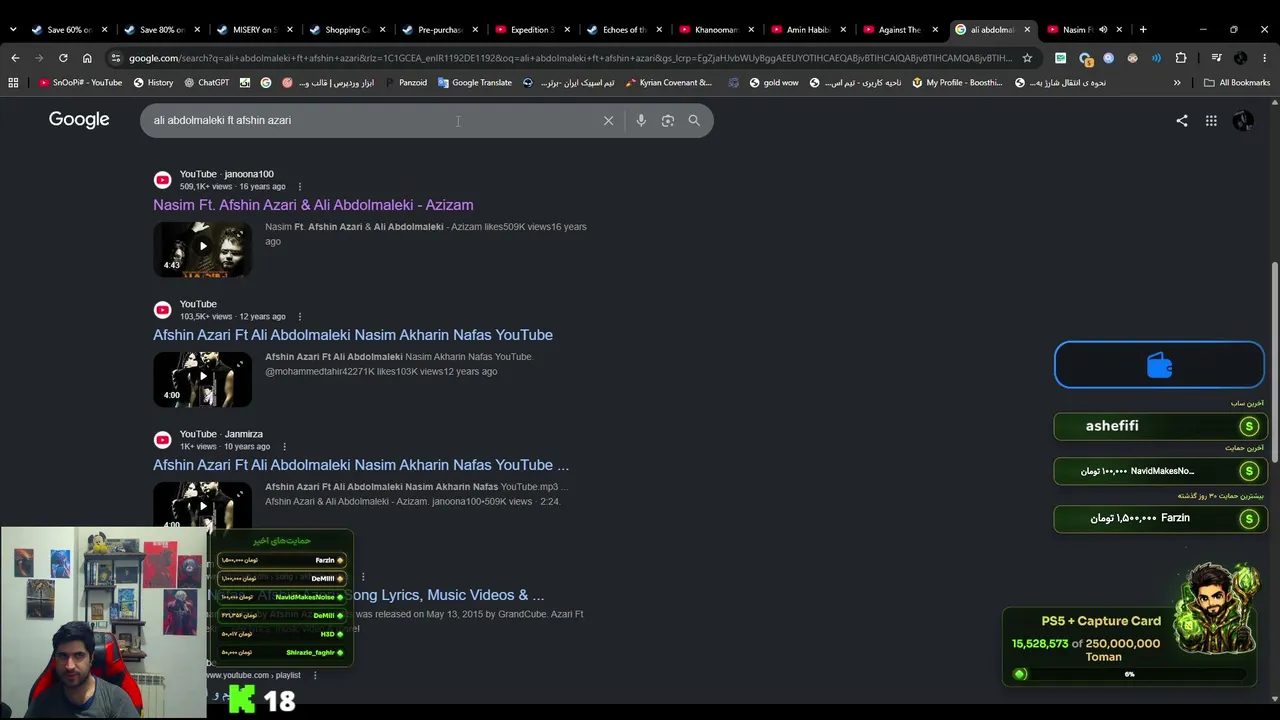The height and width of the screenshot is (720, 1280).
Task: Switch to the Expedition 33 YouTube tab
Action: [x=531, y=30]
